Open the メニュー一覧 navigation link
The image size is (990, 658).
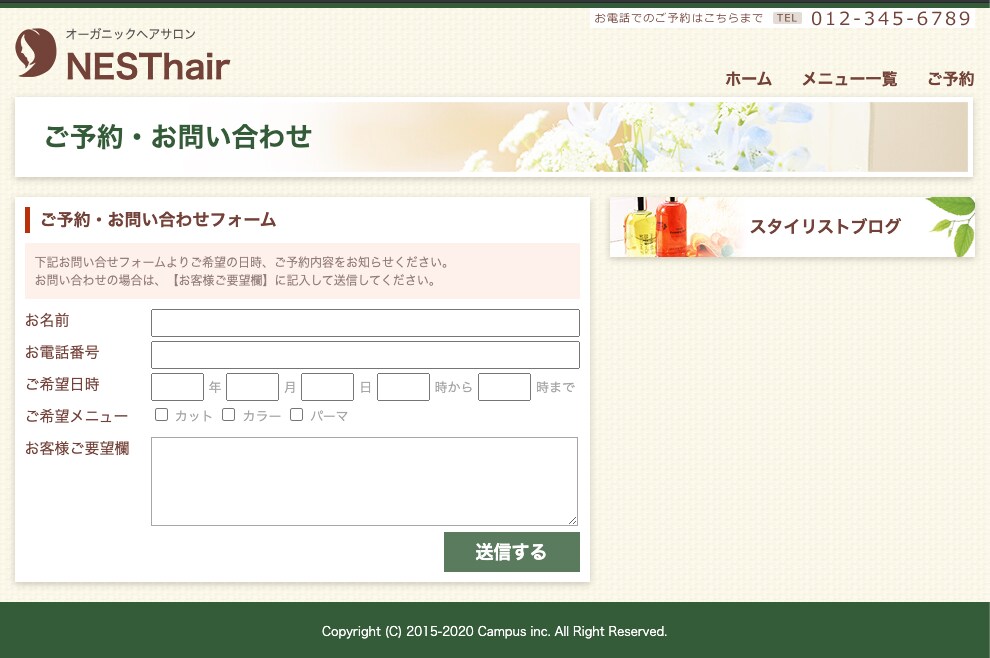pos(849,79)
